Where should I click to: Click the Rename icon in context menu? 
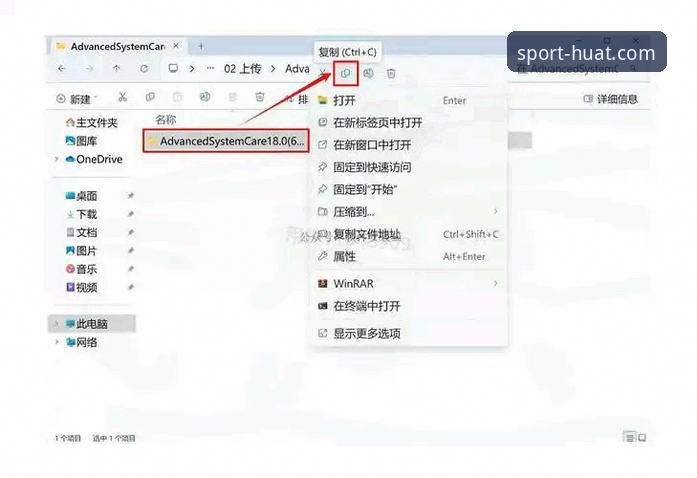coord(369,73)
